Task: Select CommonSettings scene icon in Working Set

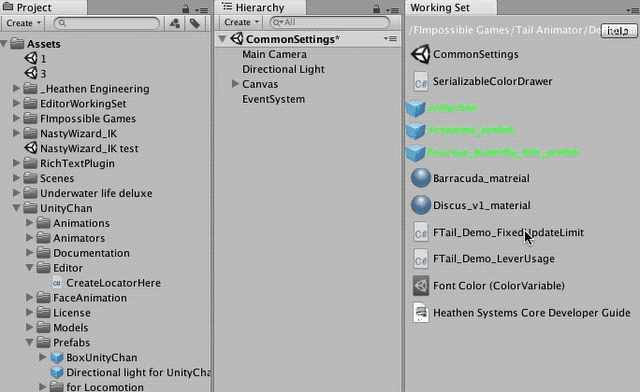Action: click(x=420, y=54)
